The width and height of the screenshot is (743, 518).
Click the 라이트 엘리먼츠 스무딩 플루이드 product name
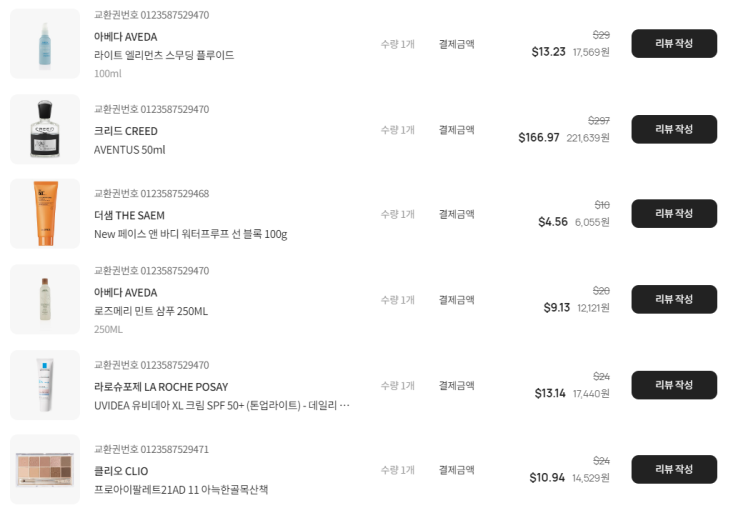(x=164, y=55)
